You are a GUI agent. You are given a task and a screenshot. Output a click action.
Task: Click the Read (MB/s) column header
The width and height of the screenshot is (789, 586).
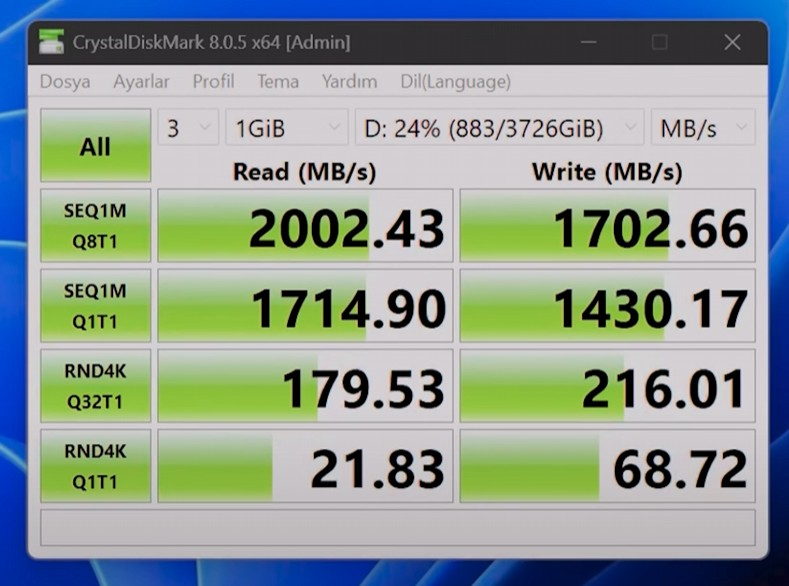pos(304,172)
